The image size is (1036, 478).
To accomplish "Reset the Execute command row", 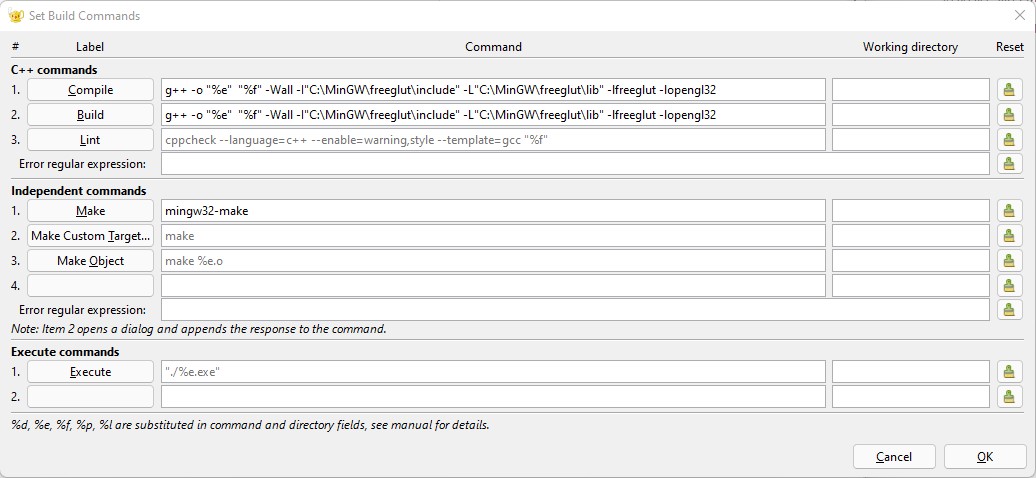I will click(1008, 372).
